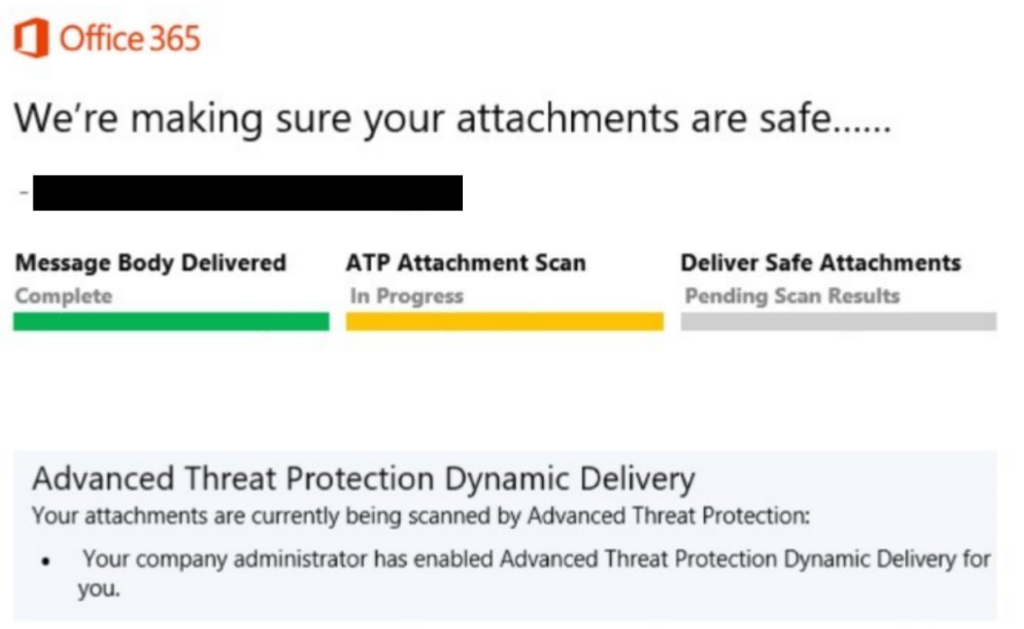Click the Office 365 brand text
Image resolution: width=1024 pixels, height=629 pixels.
tap(130, 39)
